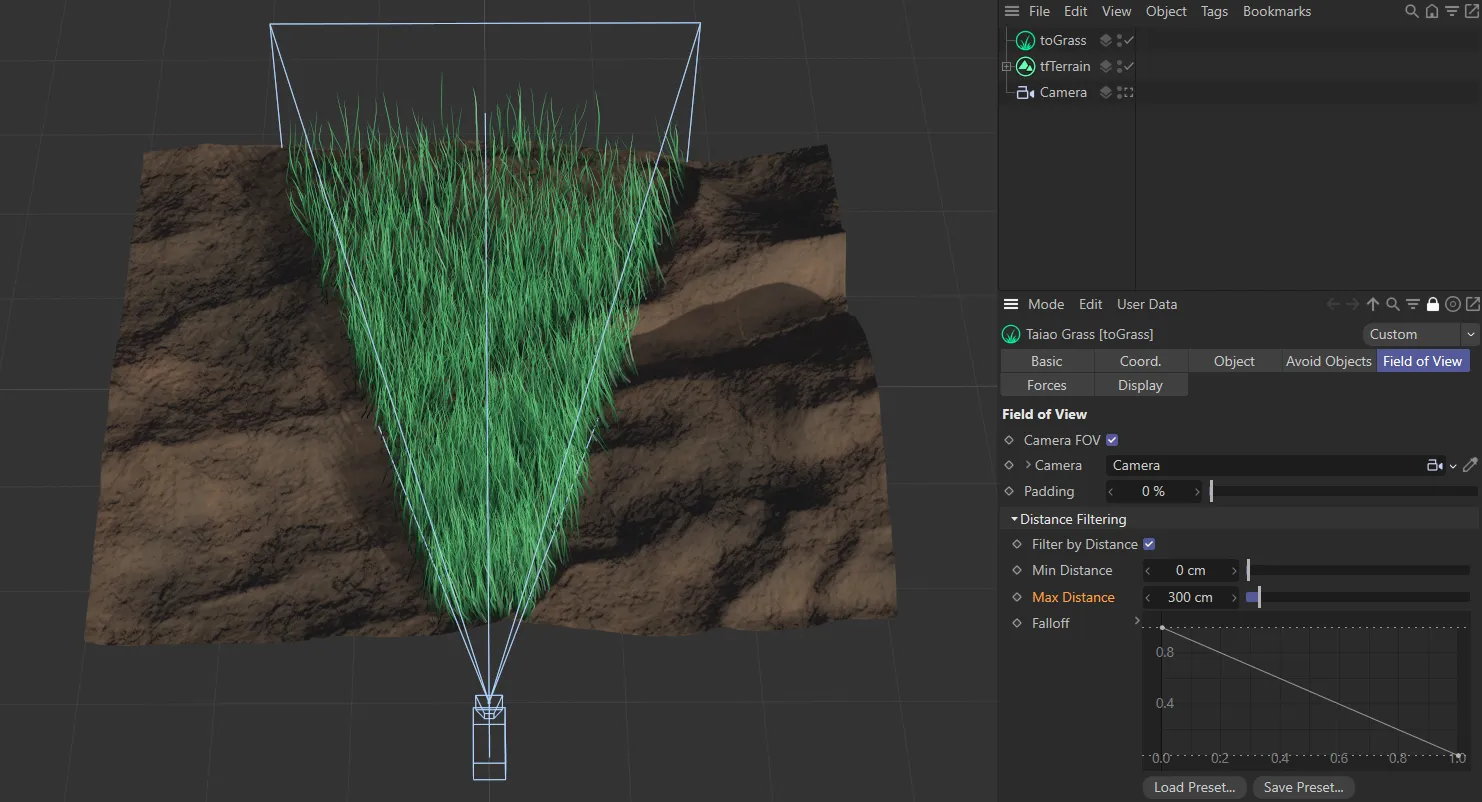
Task: Click the up arrow in Attribute Manager
Action: coord(1373,305)
